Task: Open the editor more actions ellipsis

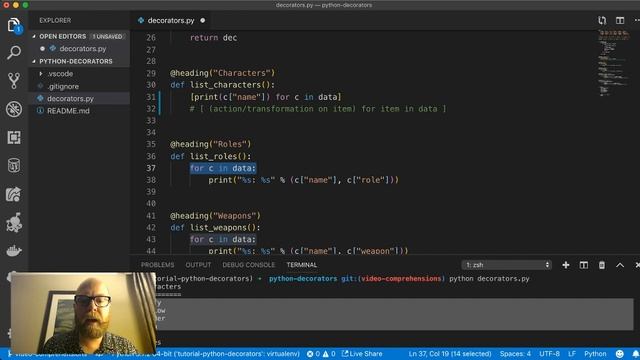Action: tap(636, 20)
